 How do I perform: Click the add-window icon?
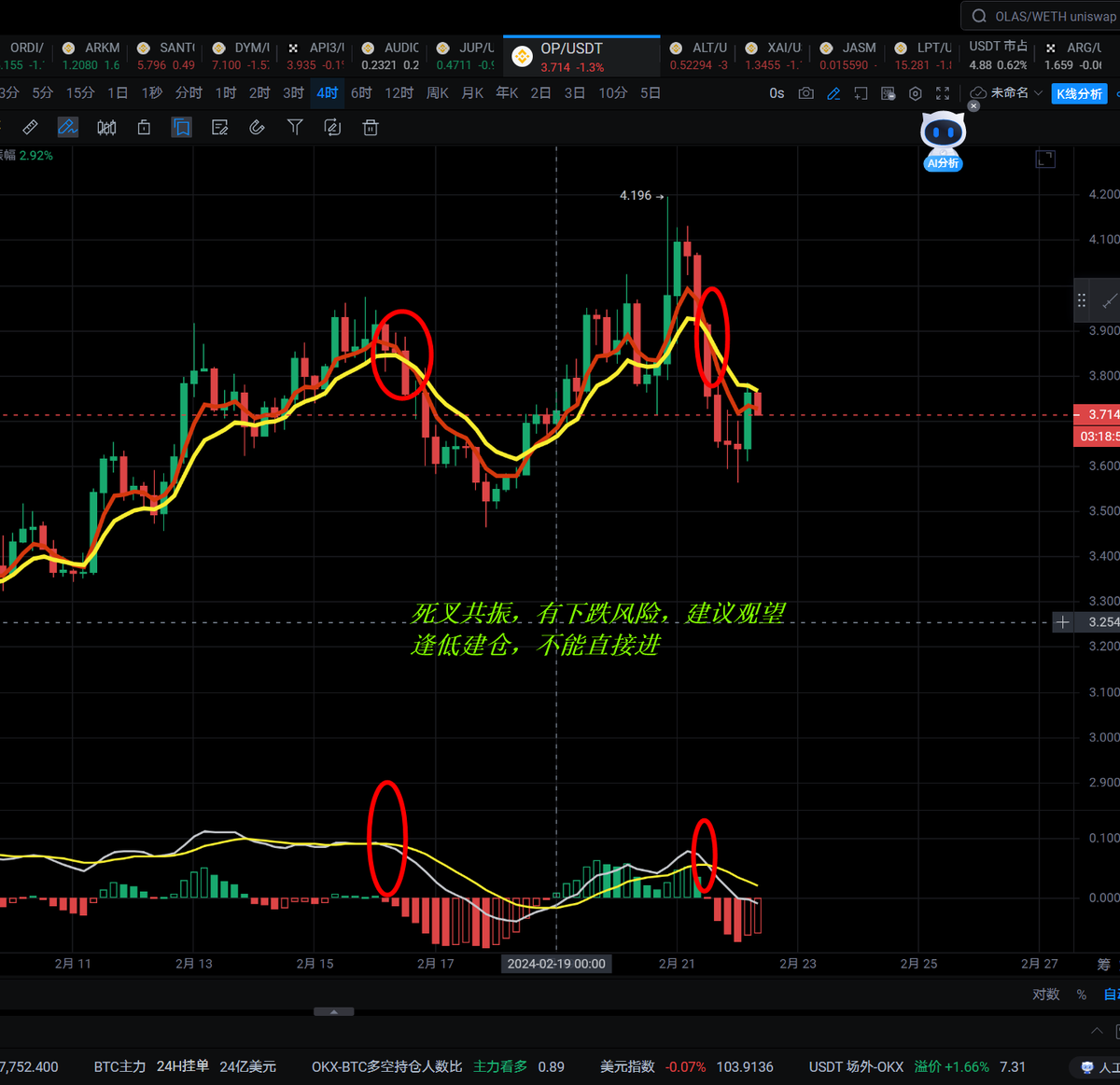click(861, 93)
